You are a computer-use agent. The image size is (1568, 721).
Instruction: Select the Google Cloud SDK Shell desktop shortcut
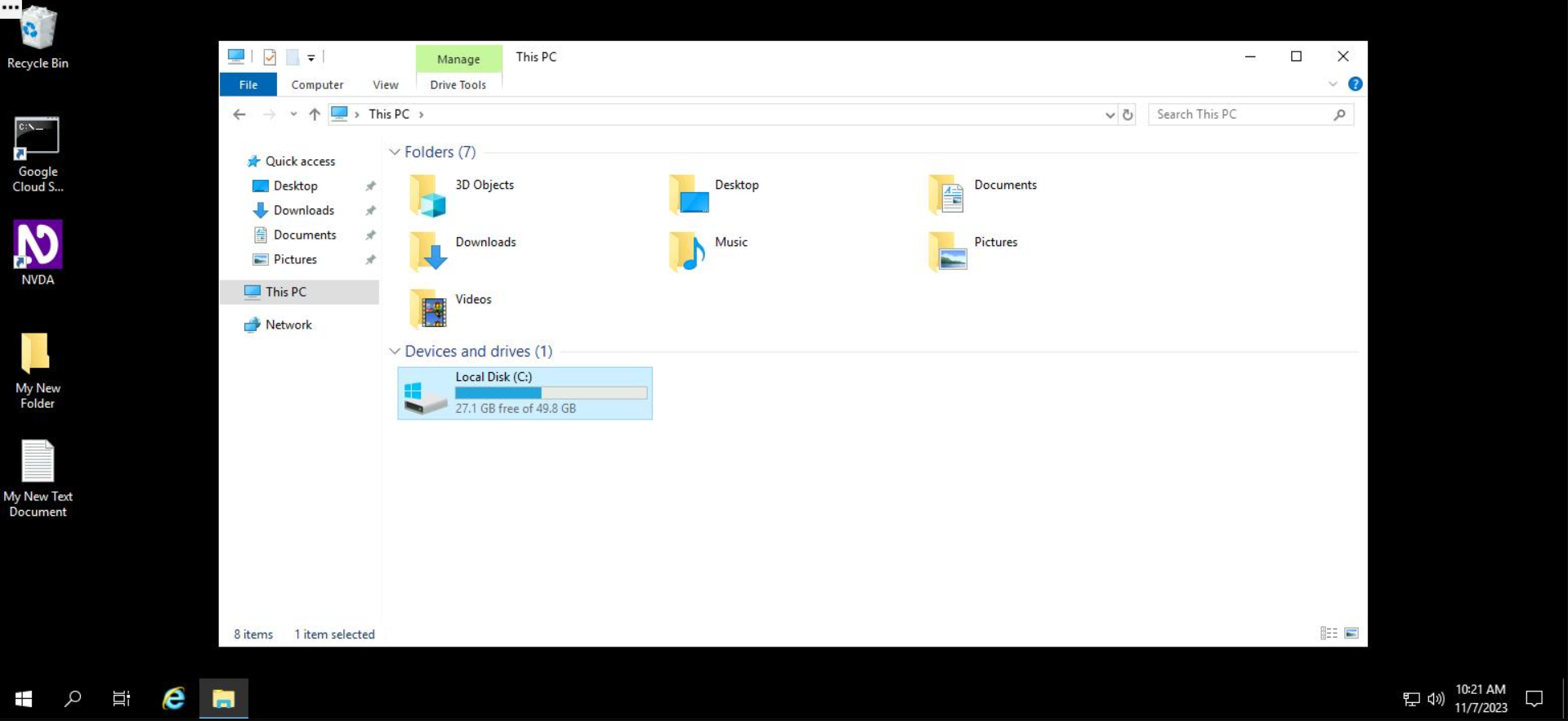click(x=38, y=154)
